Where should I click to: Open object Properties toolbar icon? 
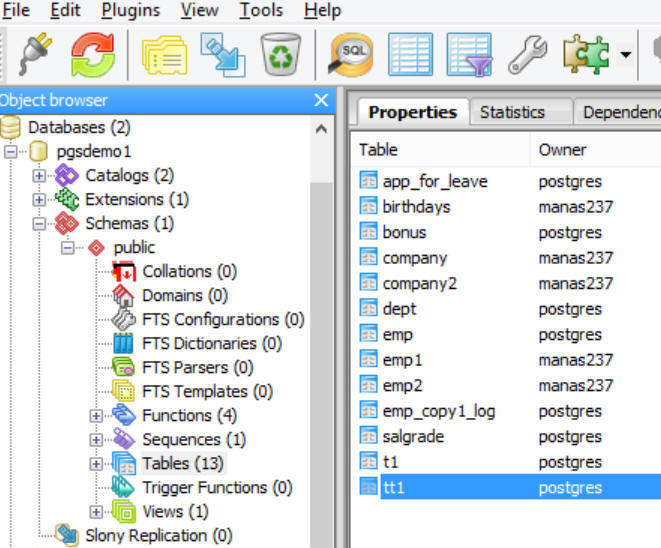tap(165, 54)
